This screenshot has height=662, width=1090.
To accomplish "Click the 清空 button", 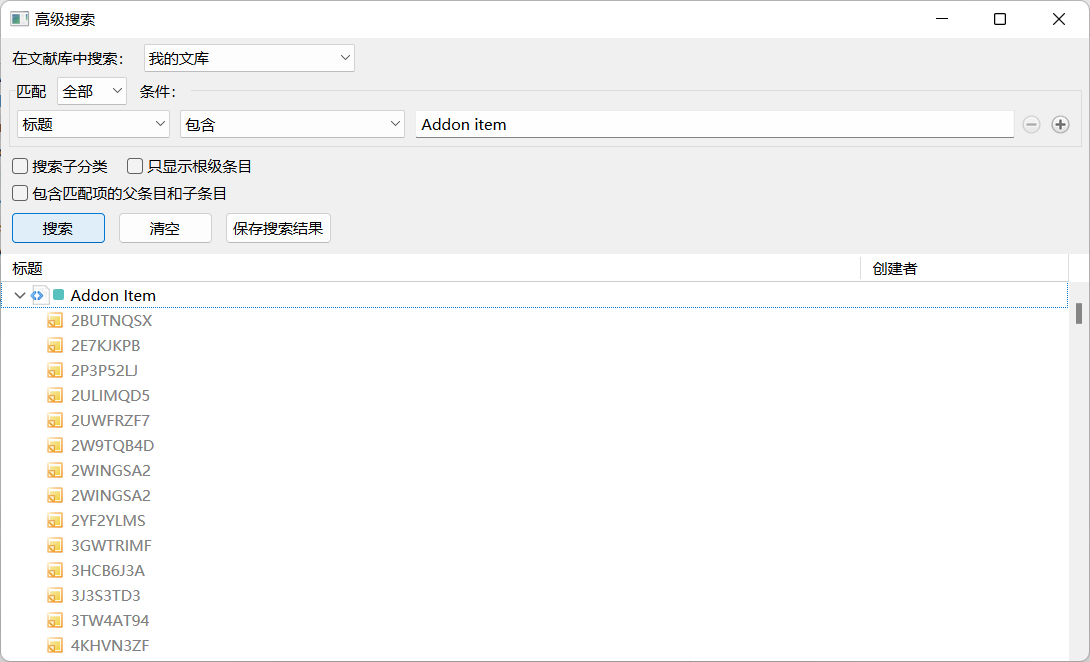I will point(165,228).
